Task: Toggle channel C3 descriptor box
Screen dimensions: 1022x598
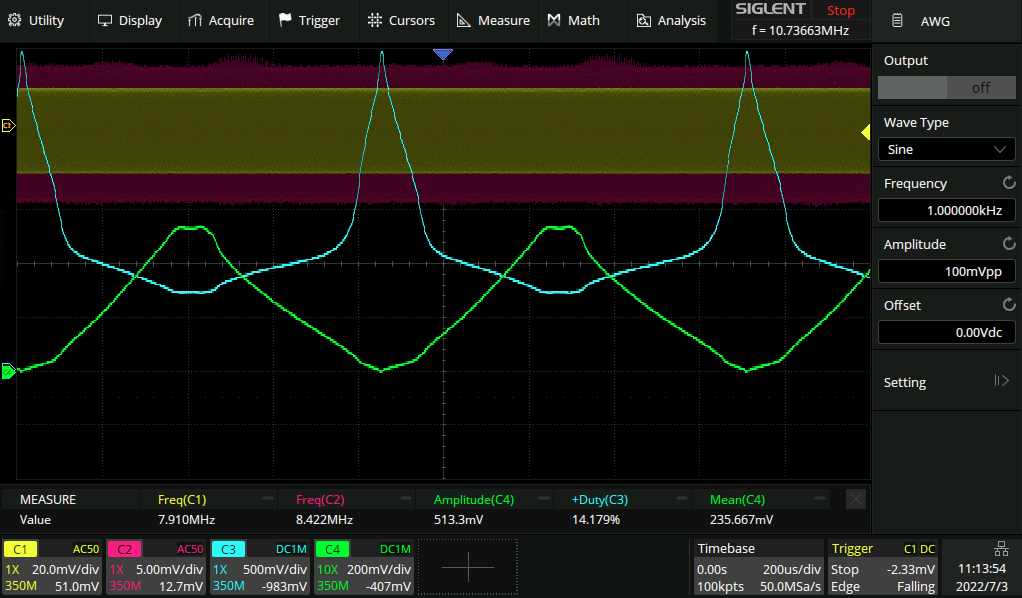Action: (260, 567)
